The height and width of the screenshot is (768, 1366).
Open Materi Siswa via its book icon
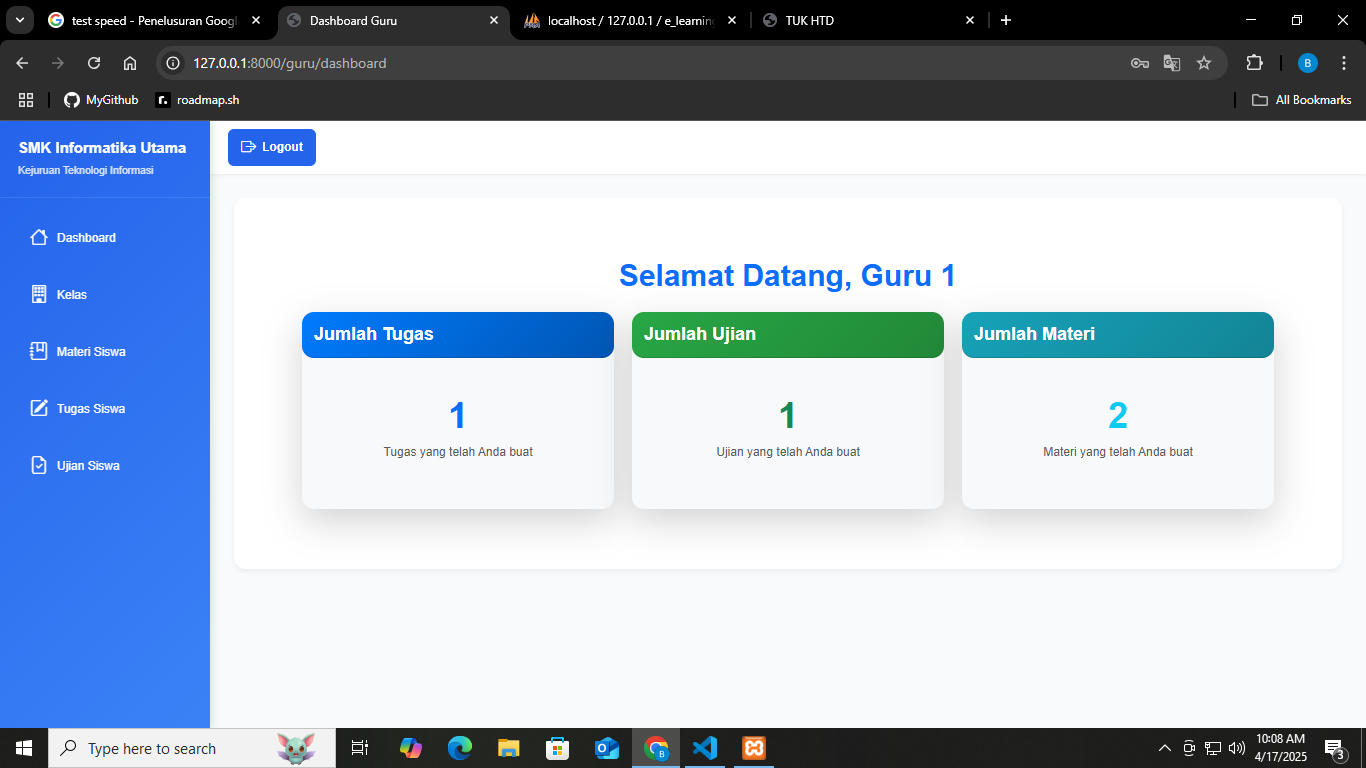click(x=39, y=352)
